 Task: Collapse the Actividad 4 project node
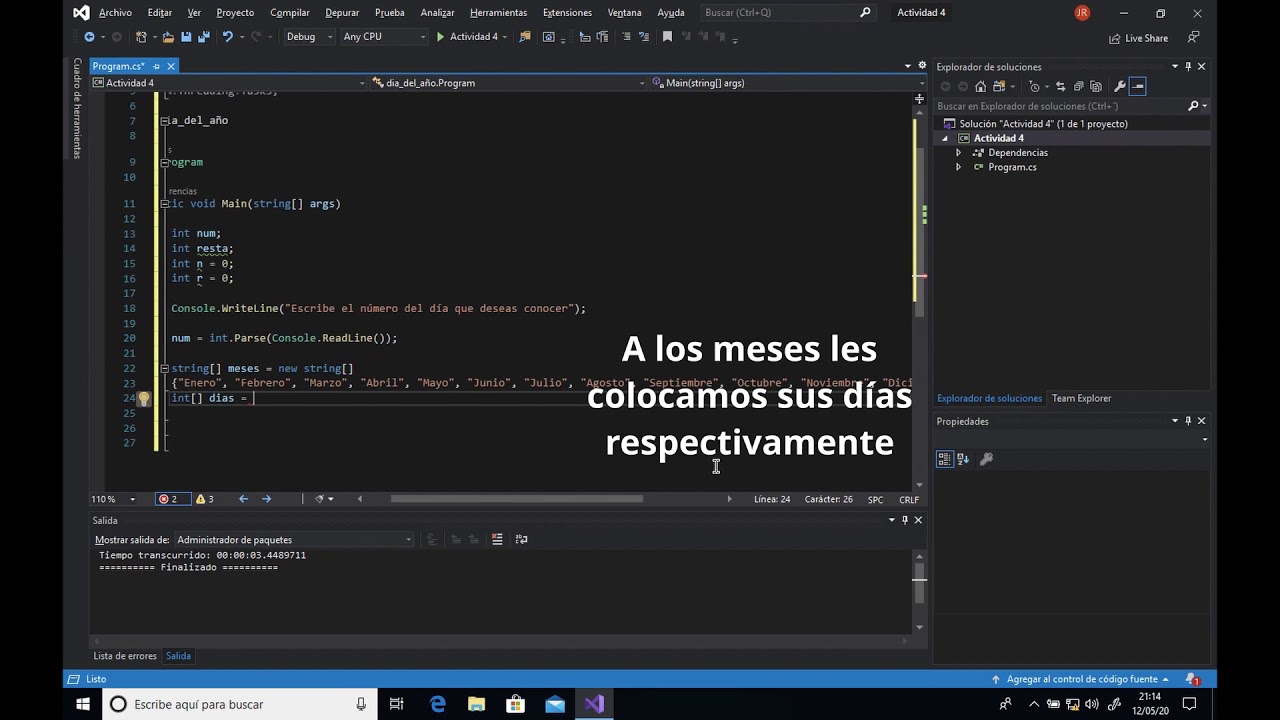pos(945,138)
